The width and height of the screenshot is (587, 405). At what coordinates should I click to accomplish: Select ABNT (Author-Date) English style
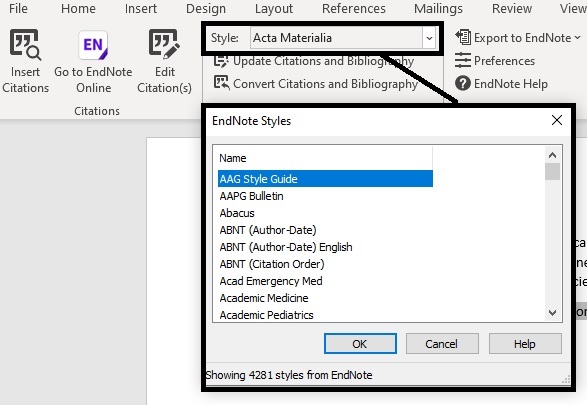point(325,247)
